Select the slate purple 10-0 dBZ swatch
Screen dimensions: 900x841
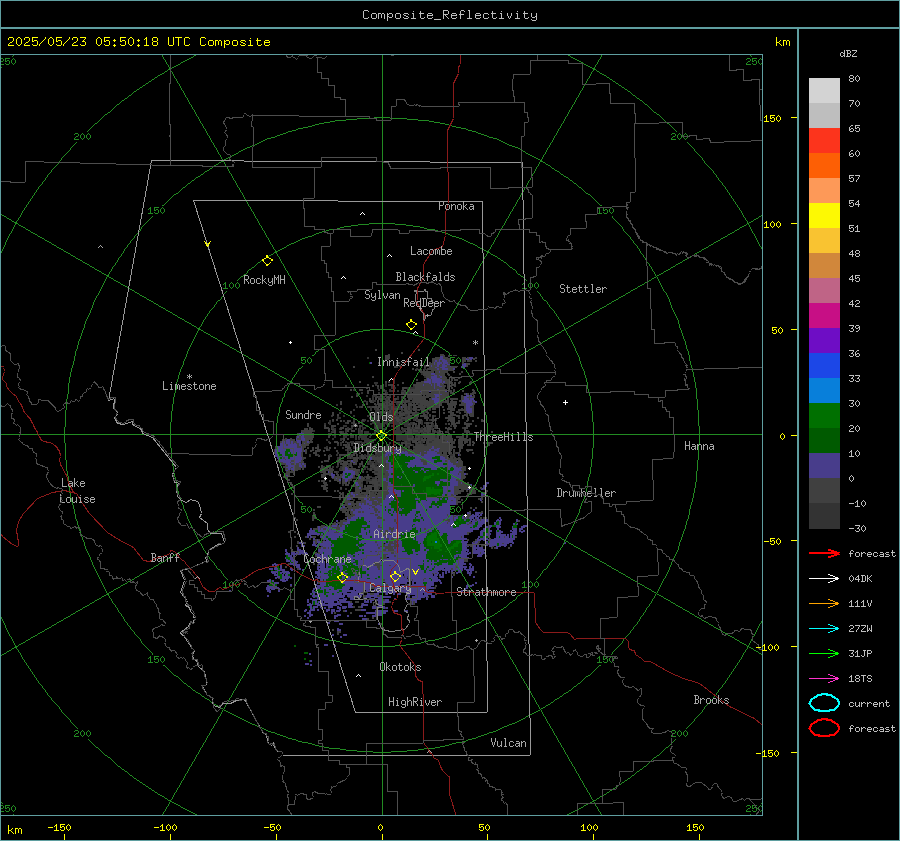pyautogui.click(x=824, y=465)
